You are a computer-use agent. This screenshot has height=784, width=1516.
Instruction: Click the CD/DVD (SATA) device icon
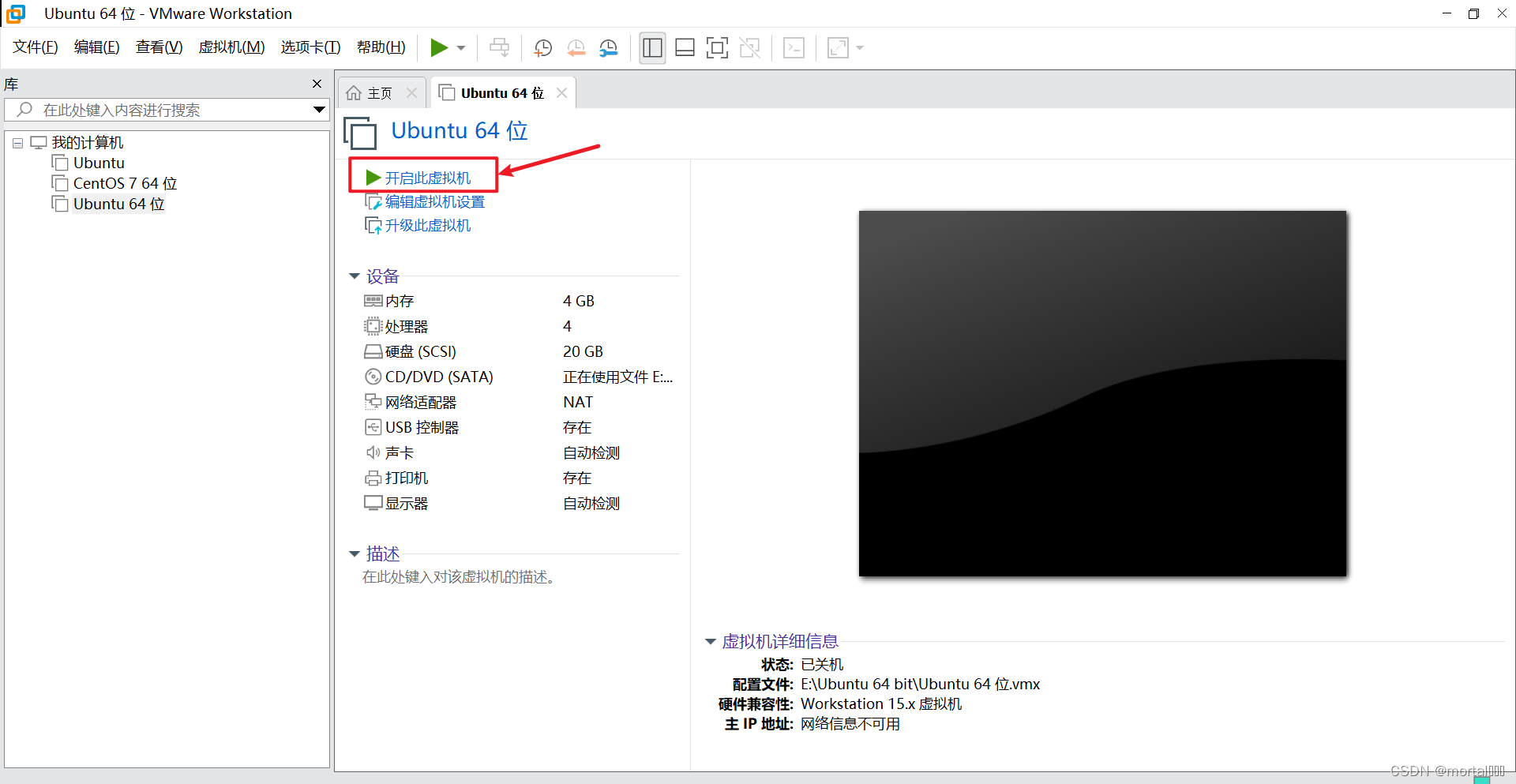pos(373,377)
